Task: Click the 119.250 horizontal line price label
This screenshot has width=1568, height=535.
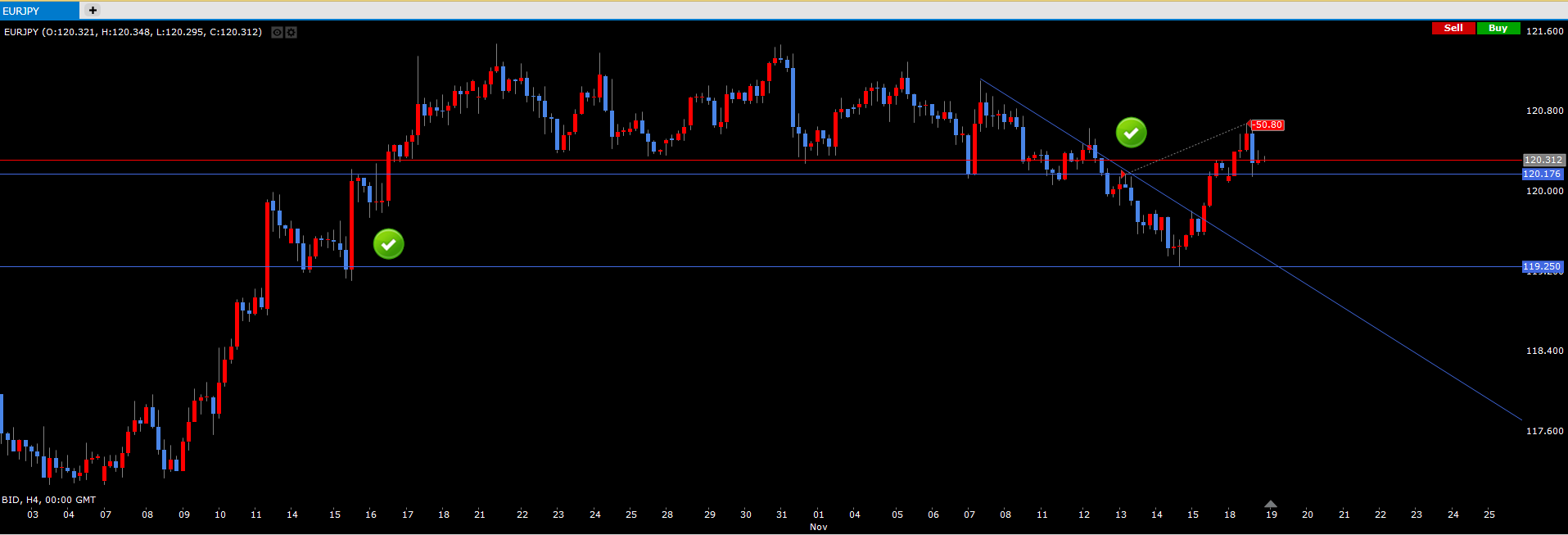Action: point(1542,266)
